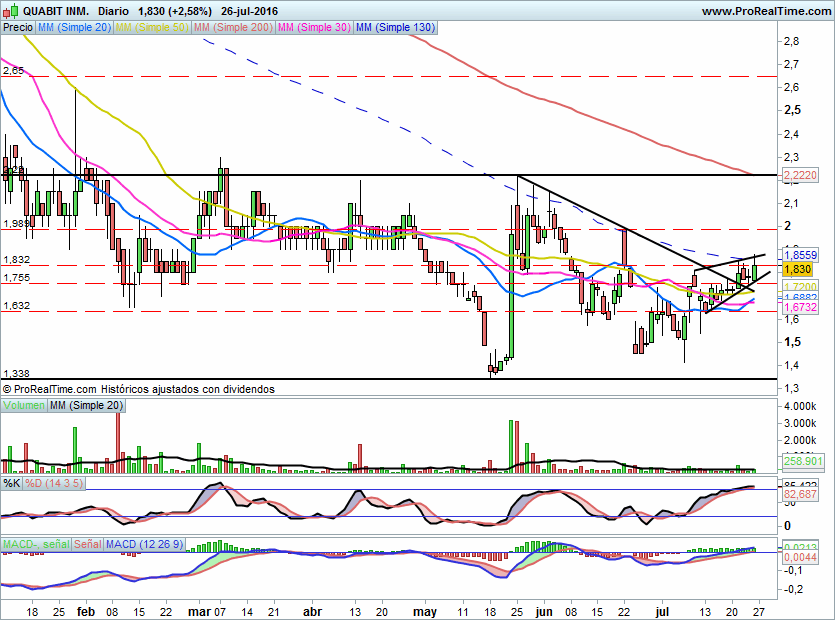Click the %K stochastic label

12,483
